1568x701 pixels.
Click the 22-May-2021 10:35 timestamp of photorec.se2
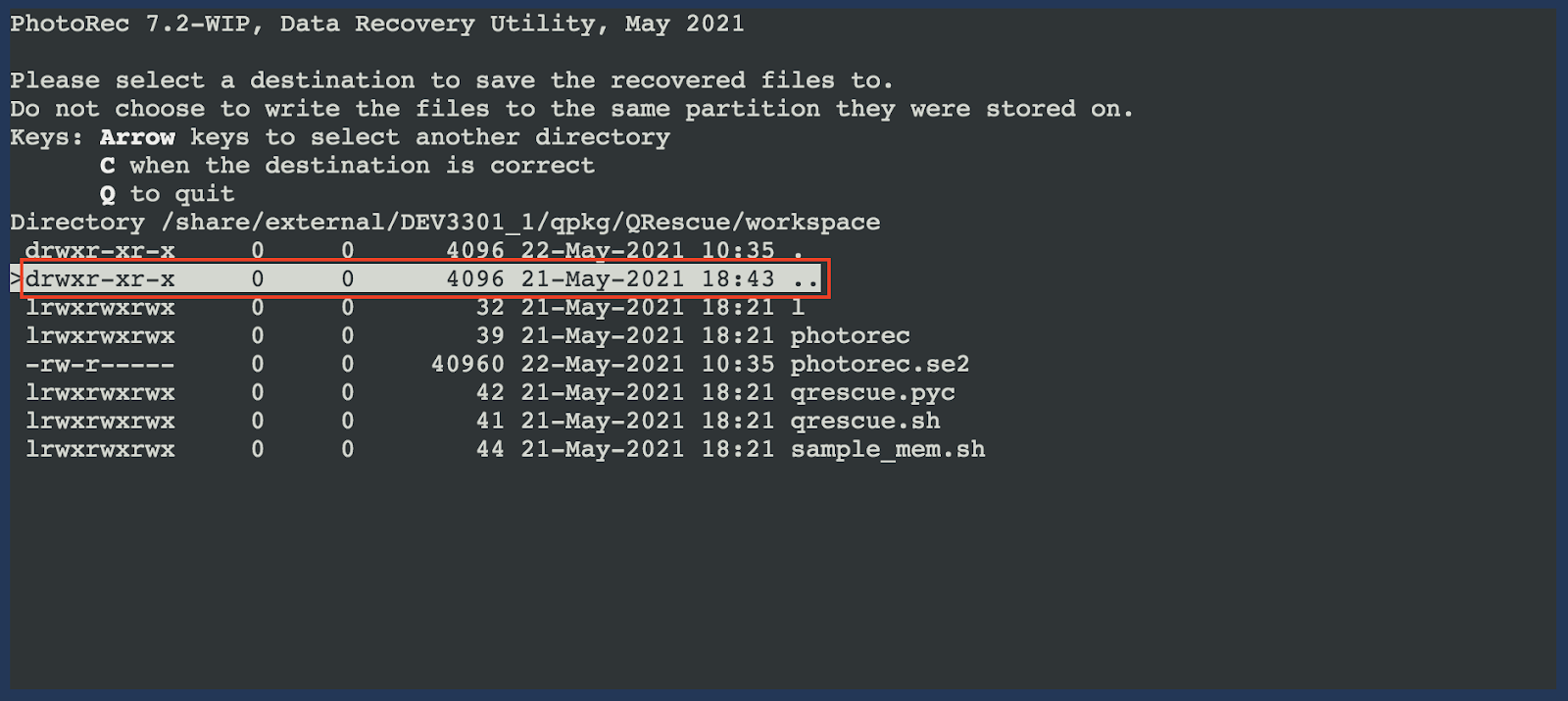click(648, 365)
